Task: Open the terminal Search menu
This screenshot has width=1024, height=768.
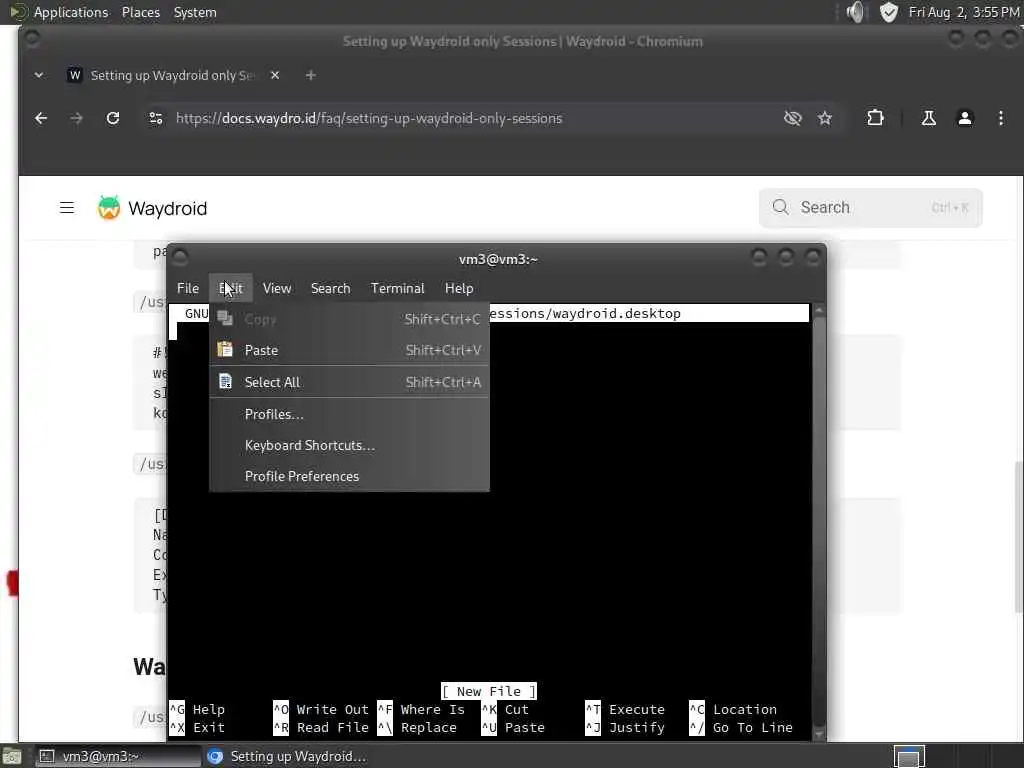Action: click(330, 288)
